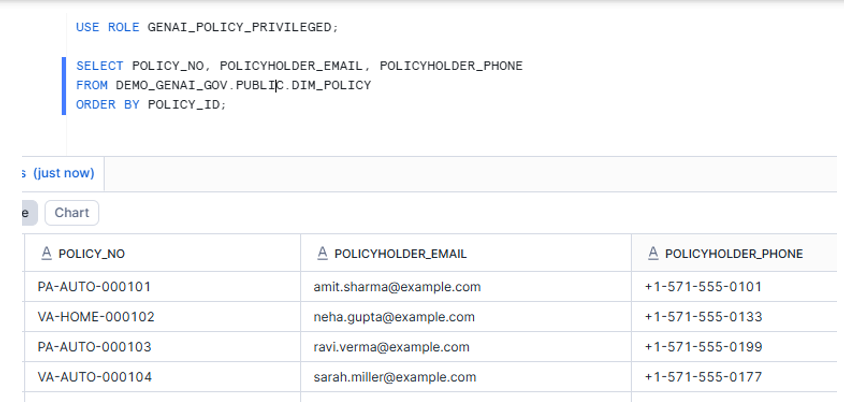Click the sarah.miller@example.com email cell
The height and width of the screenshot is (403, 844).
(x=395, y=377)
